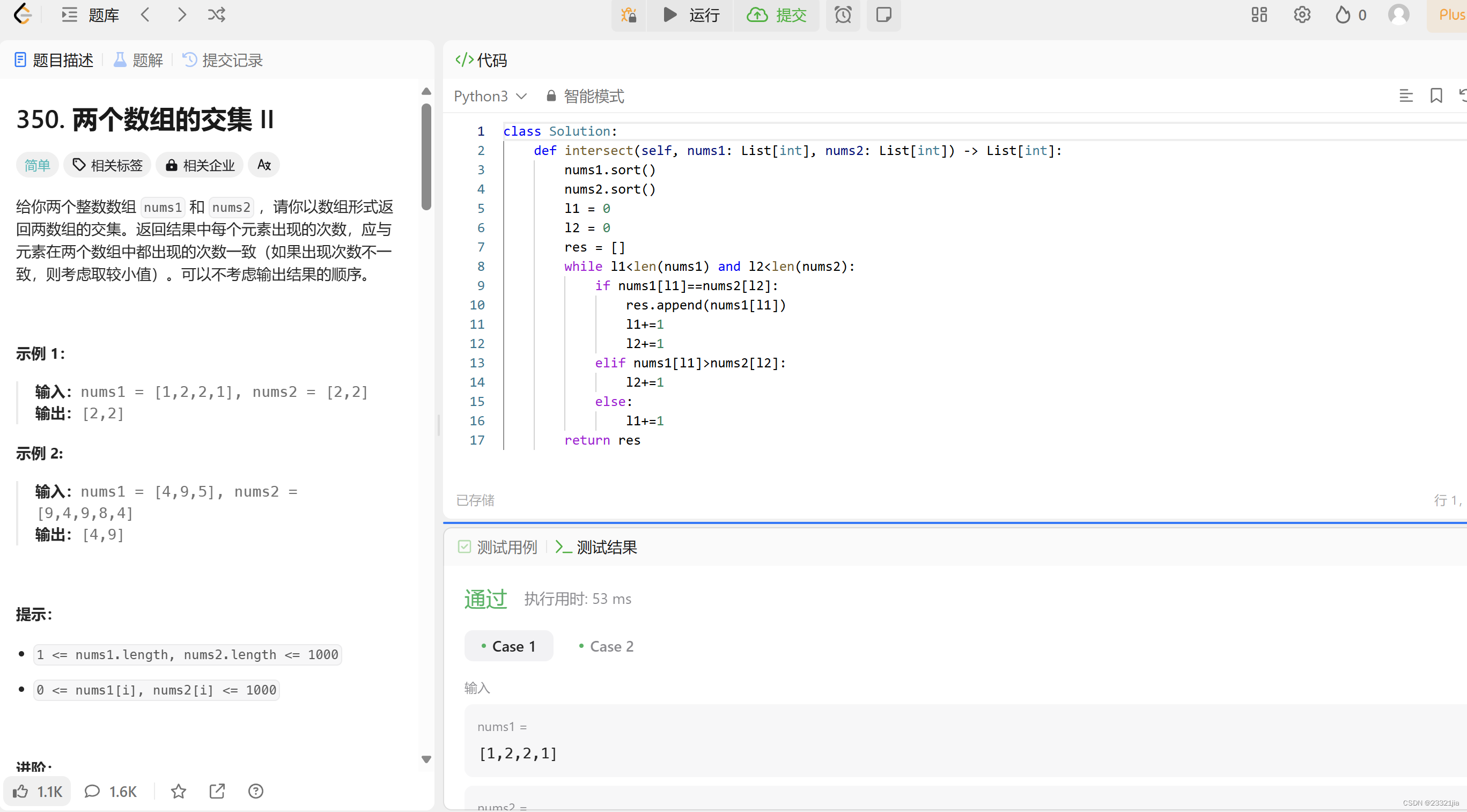Switch to 测试用例 test cases tab
The height and width of the screenshot is (812, 1467).
(x=497, y=547)
